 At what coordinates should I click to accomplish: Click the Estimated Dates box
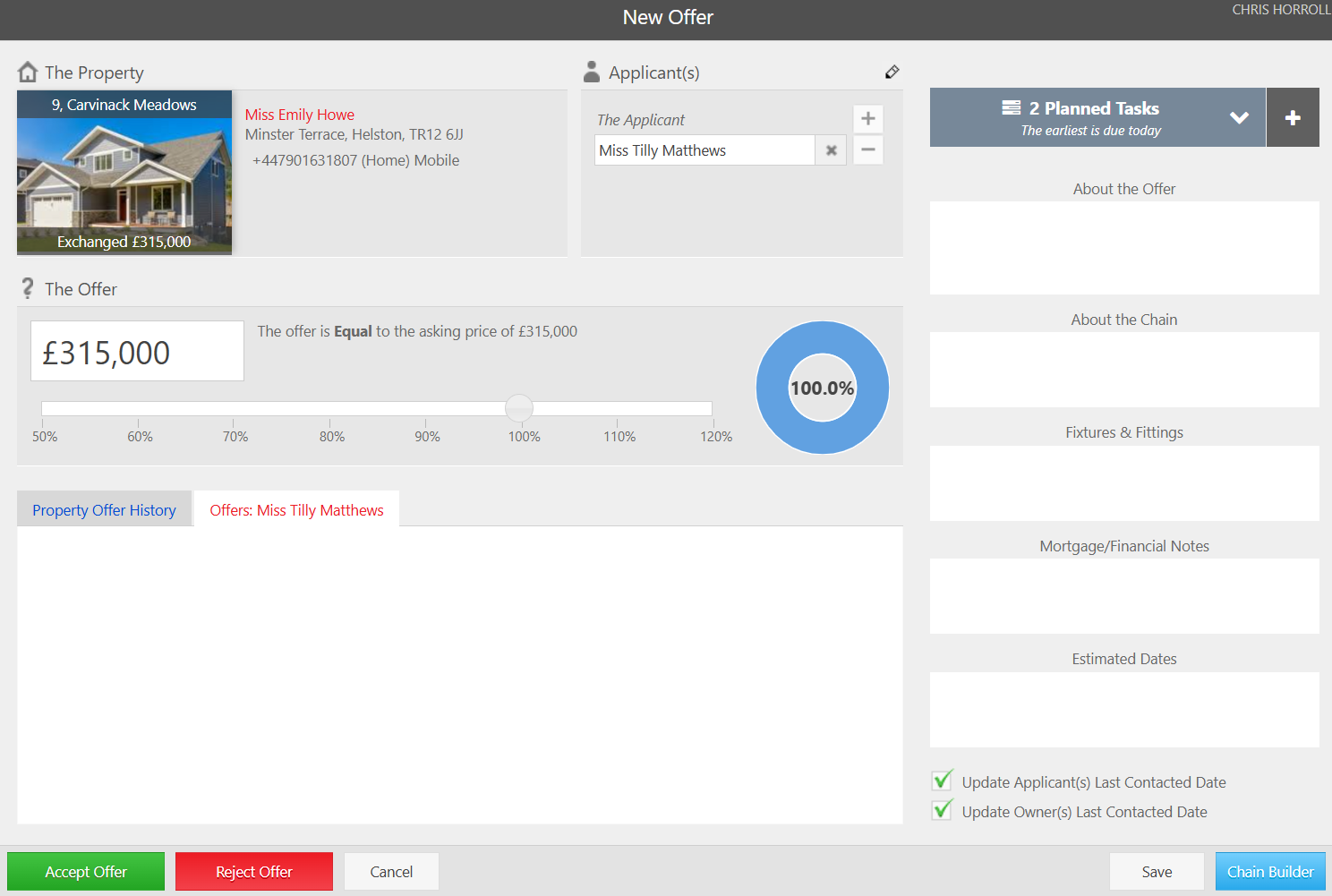coord(1124,710)
